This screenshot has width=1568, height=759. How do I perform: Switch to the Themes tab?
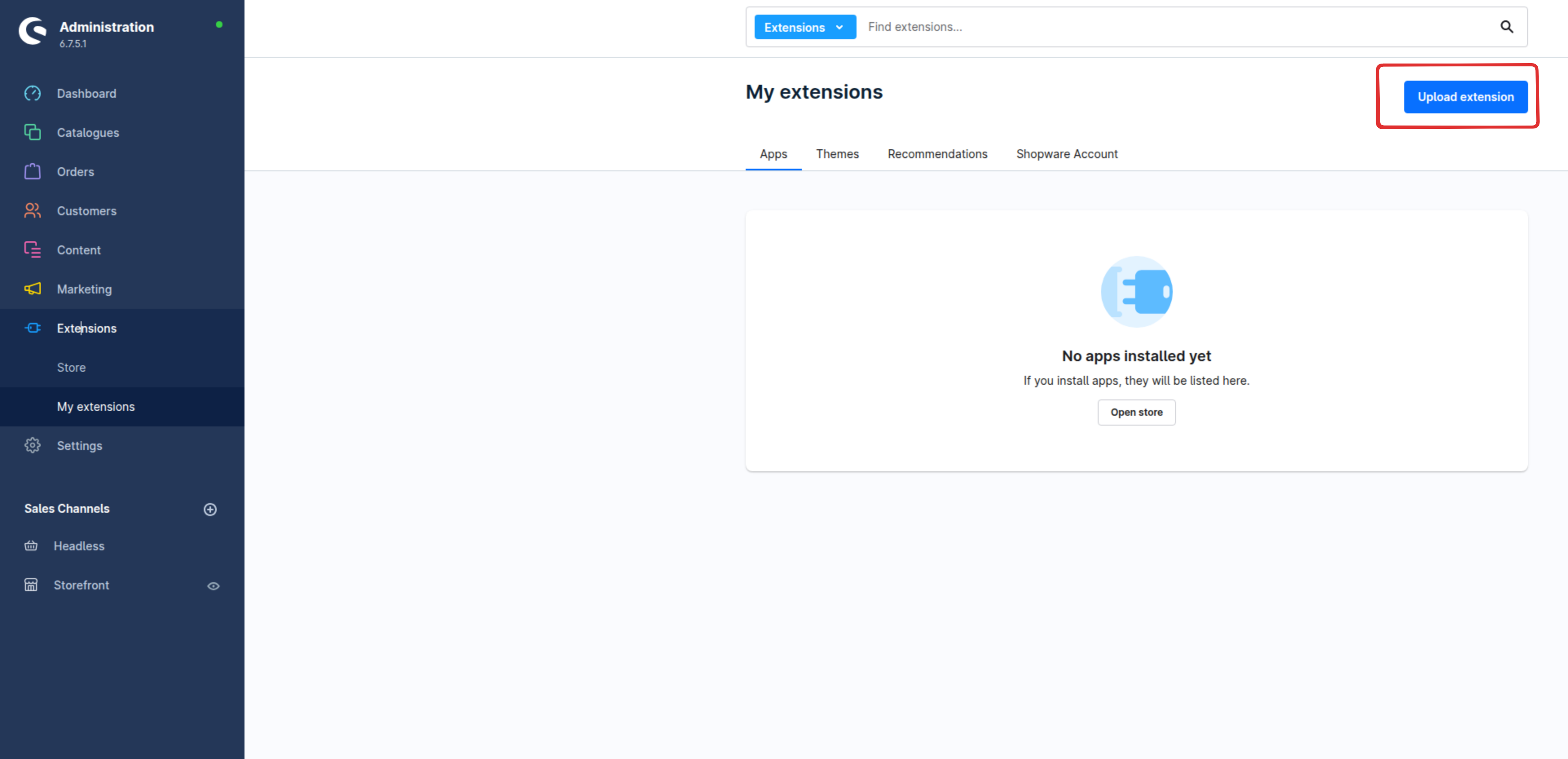click(x=837, y=154)
